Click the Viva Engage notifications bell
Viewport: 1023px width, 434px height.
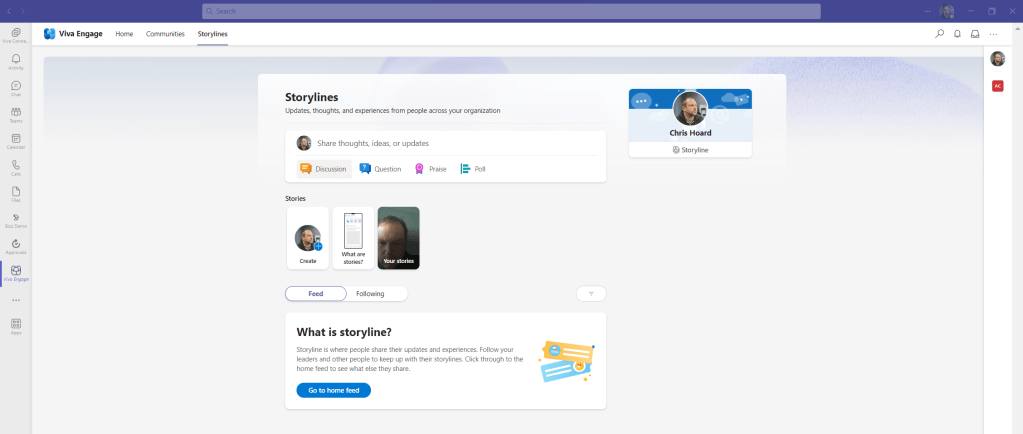click(957, 34)
